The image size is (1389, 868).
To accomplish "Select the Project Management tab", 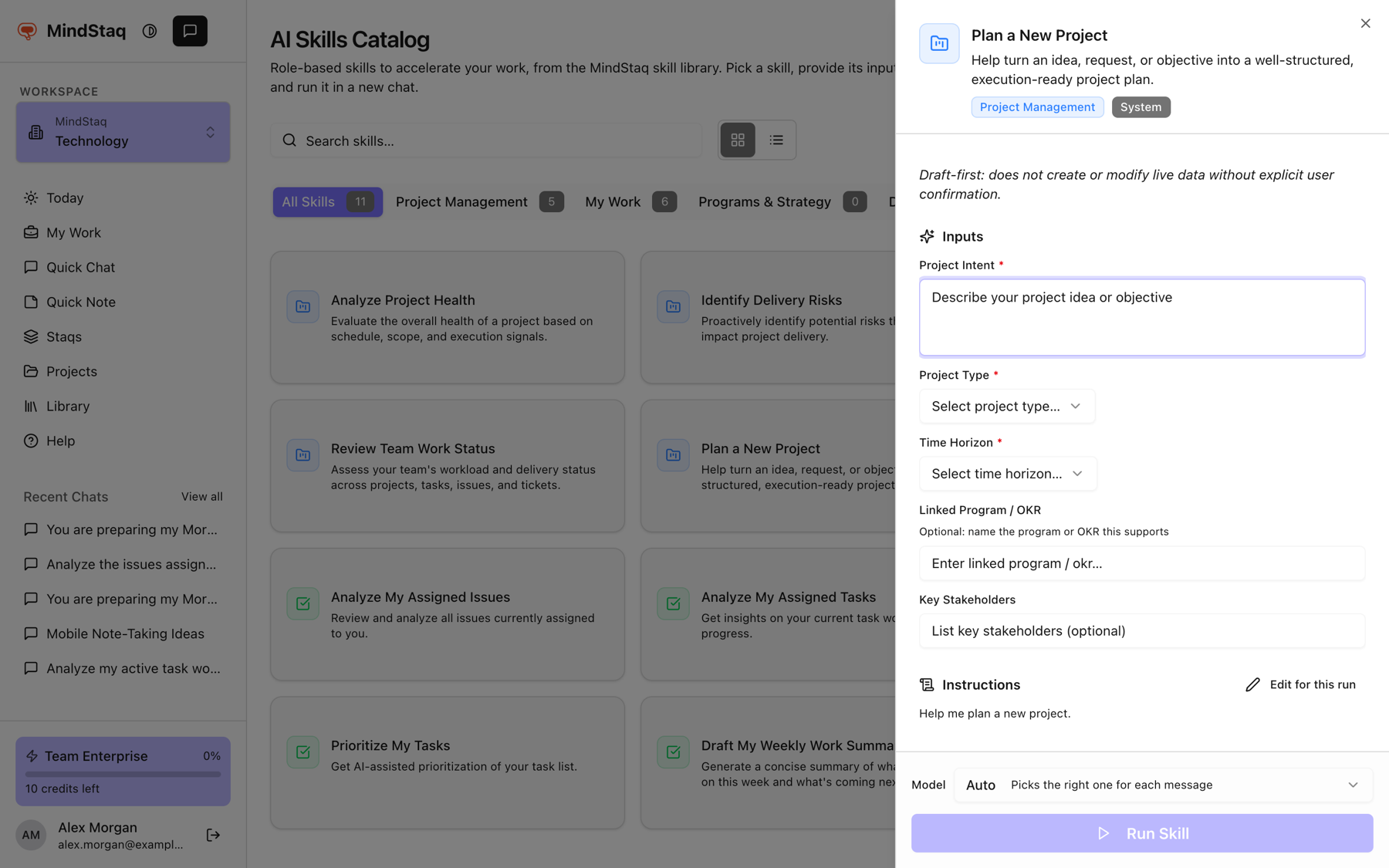I will coord(479,202).
